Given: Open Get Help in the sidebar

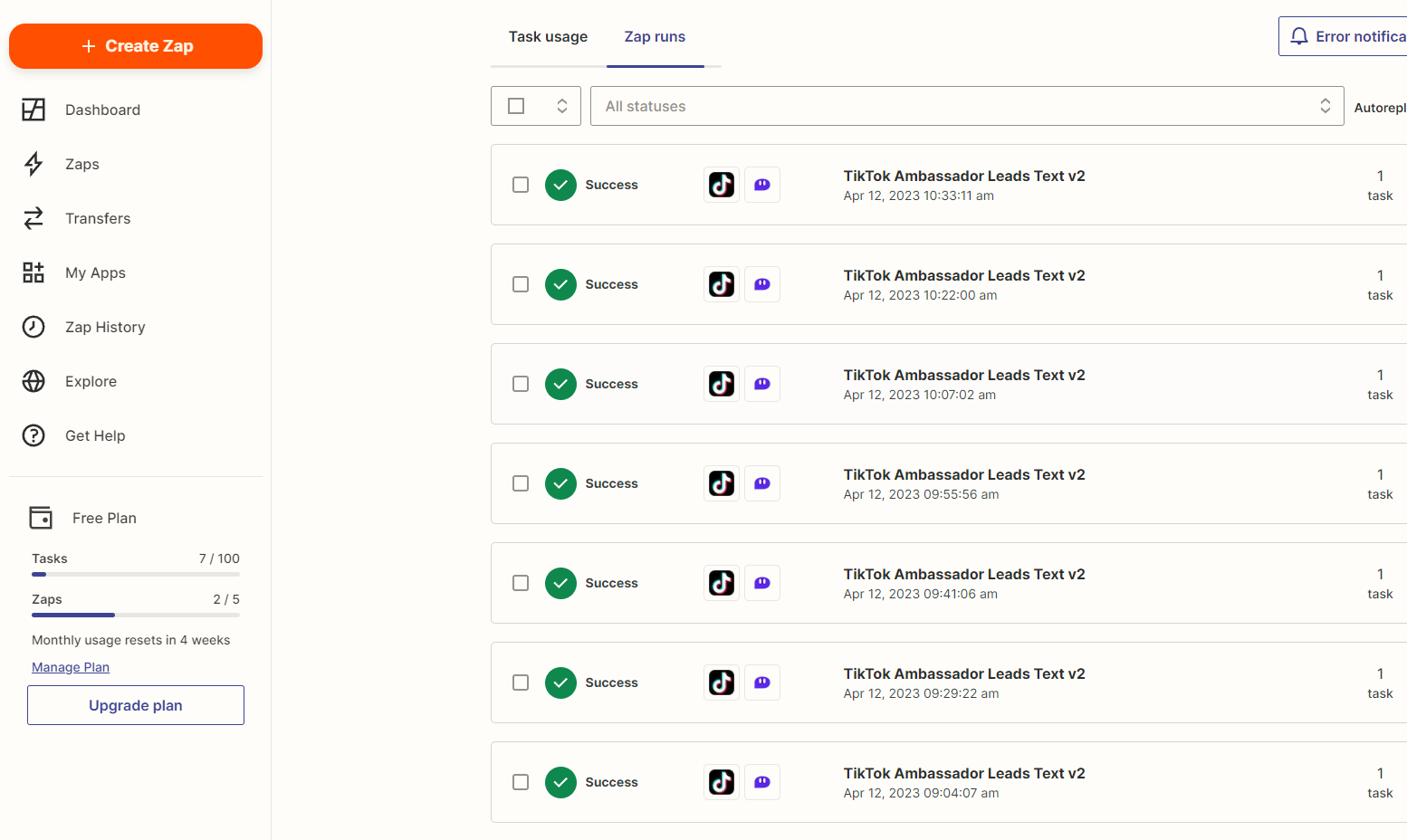Looking at the screenshot, I should [95, 435].
